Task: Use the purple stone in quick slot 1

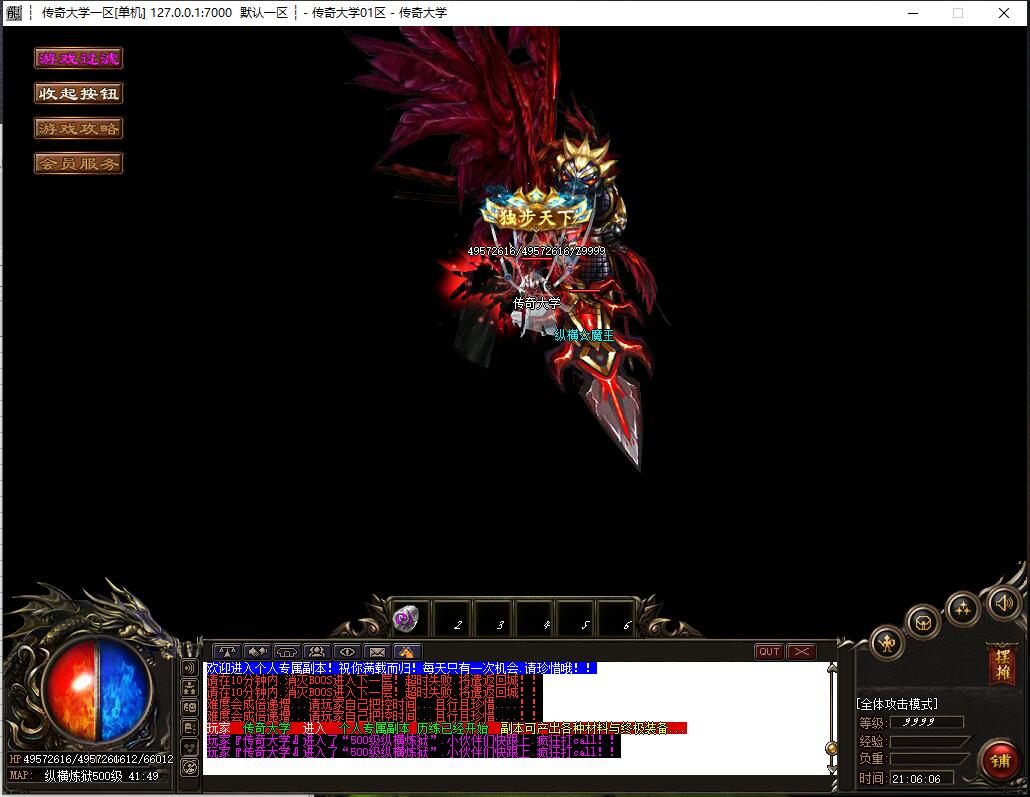Action: tap(405, 618)
